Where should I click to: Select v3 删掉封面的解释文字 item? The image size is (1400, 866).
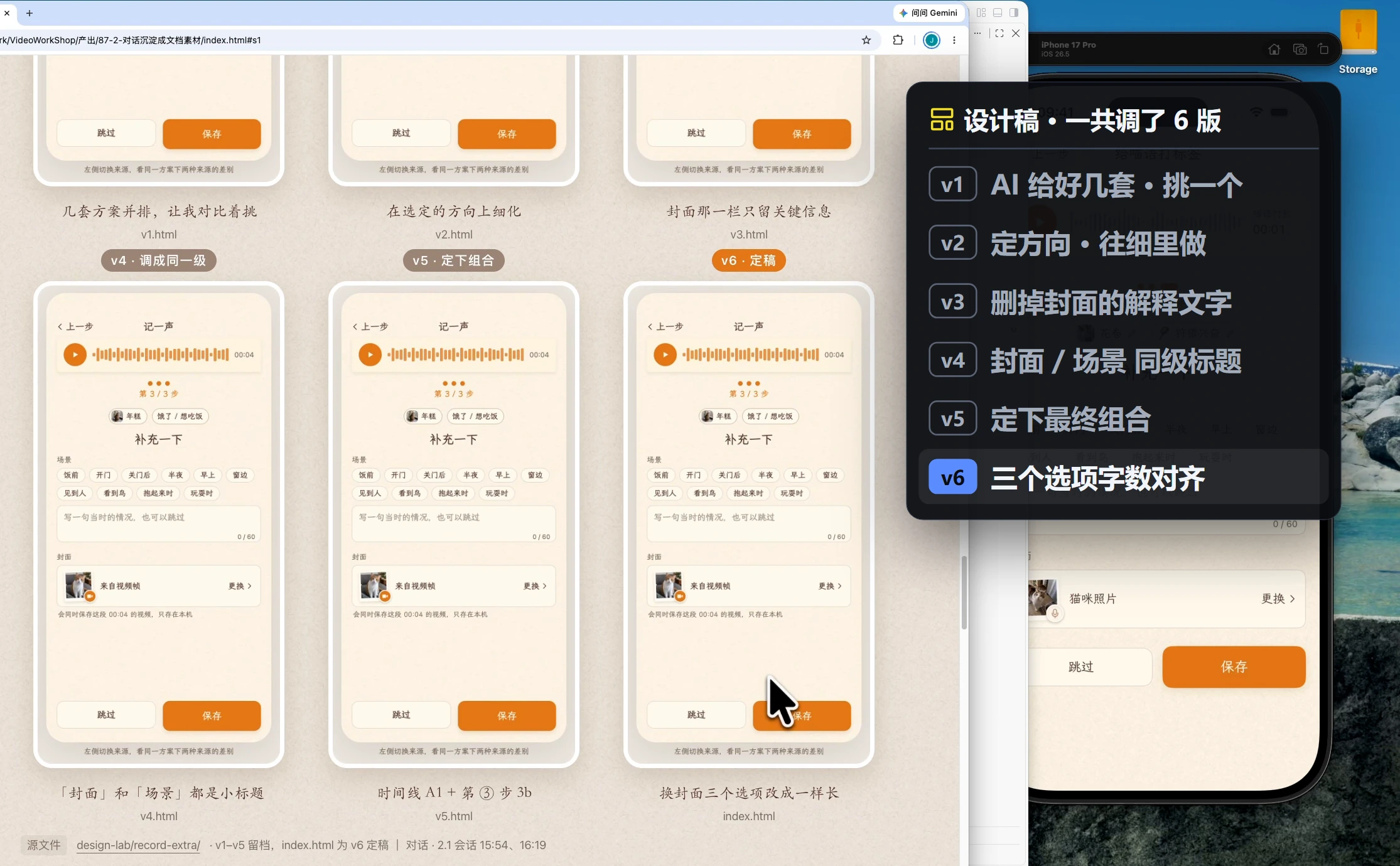coord(1123,302)
